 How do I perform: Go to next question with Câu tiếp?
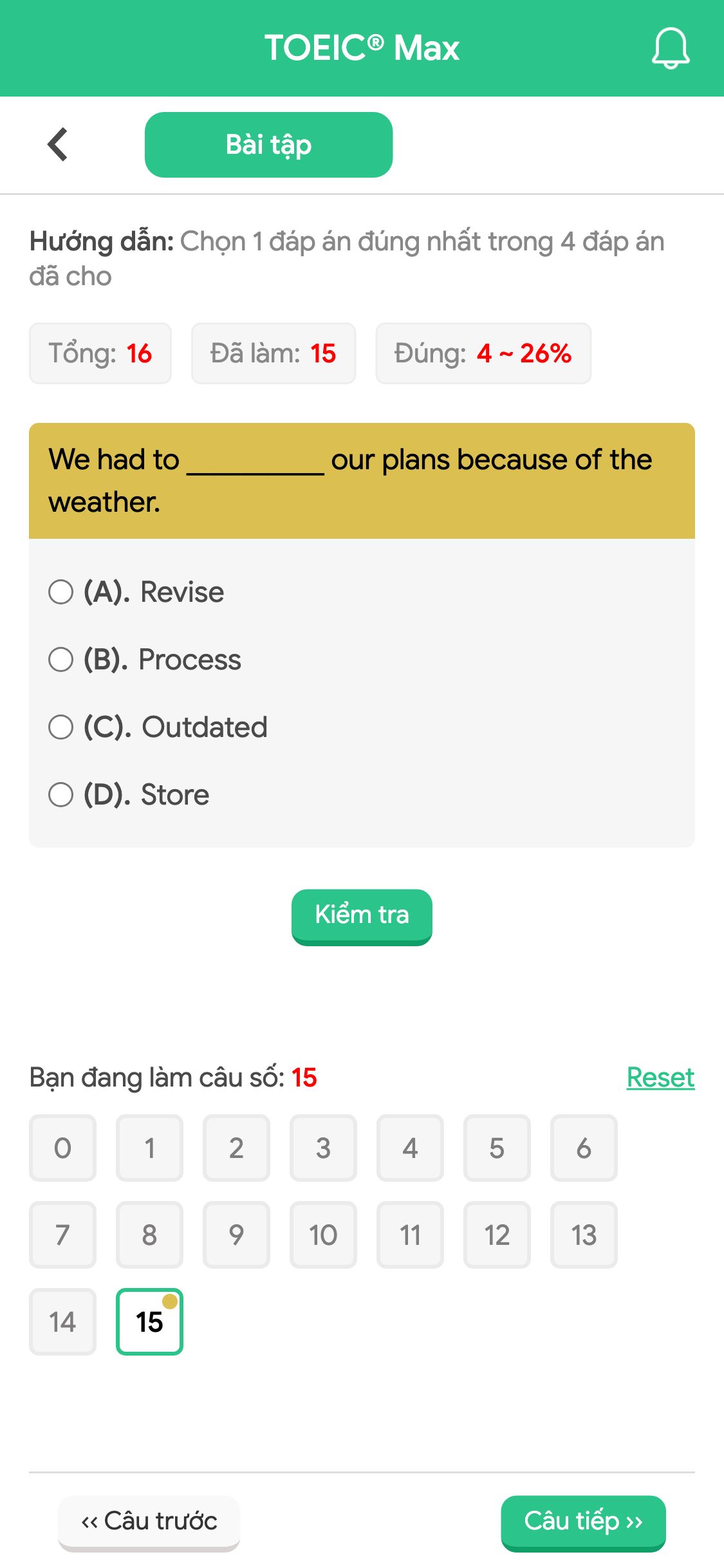point(583,1522)
